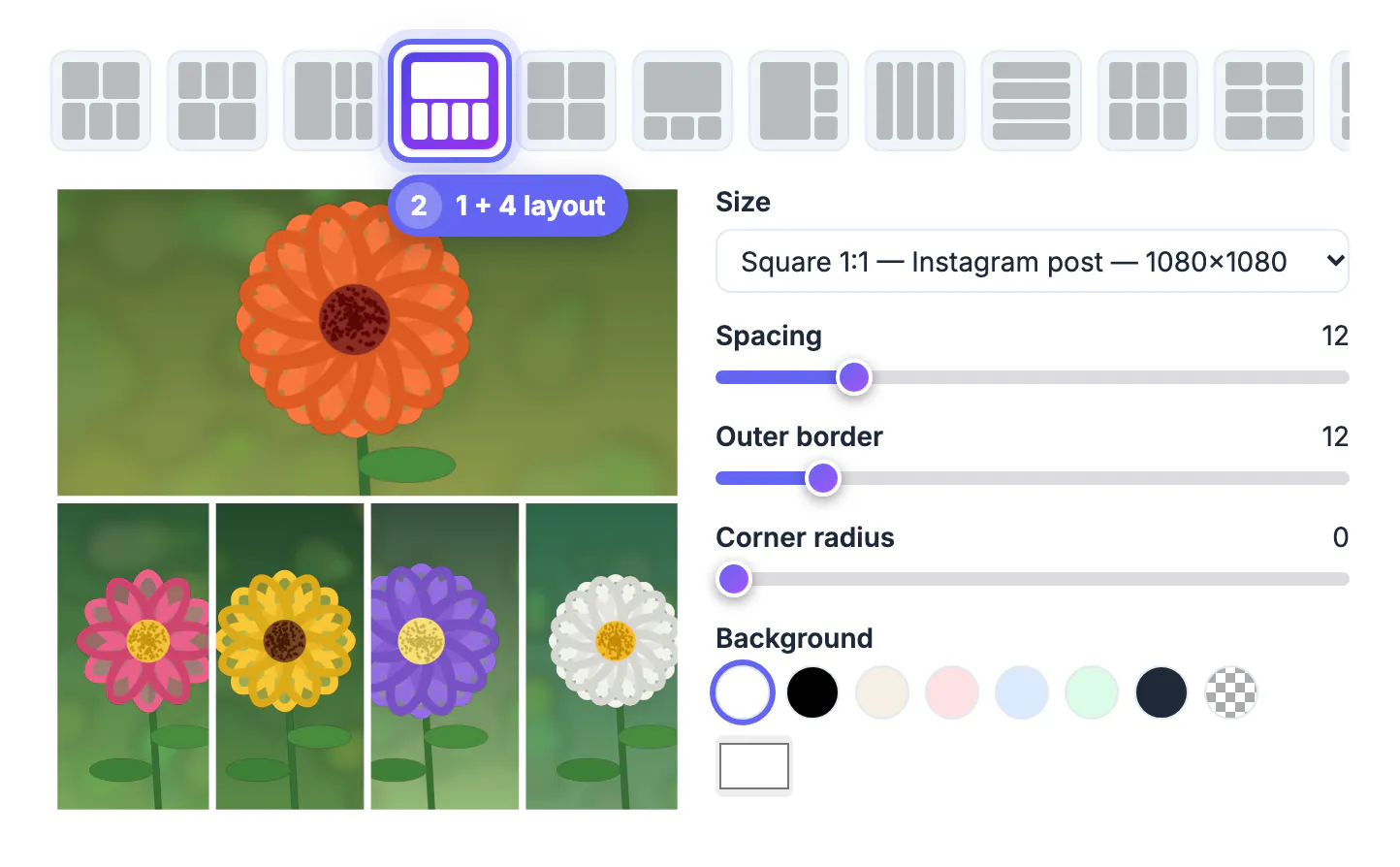The height and width of the screenshot is (867, 1400).
Task: Choose the light pink background swatch
Action: [952, 692]
